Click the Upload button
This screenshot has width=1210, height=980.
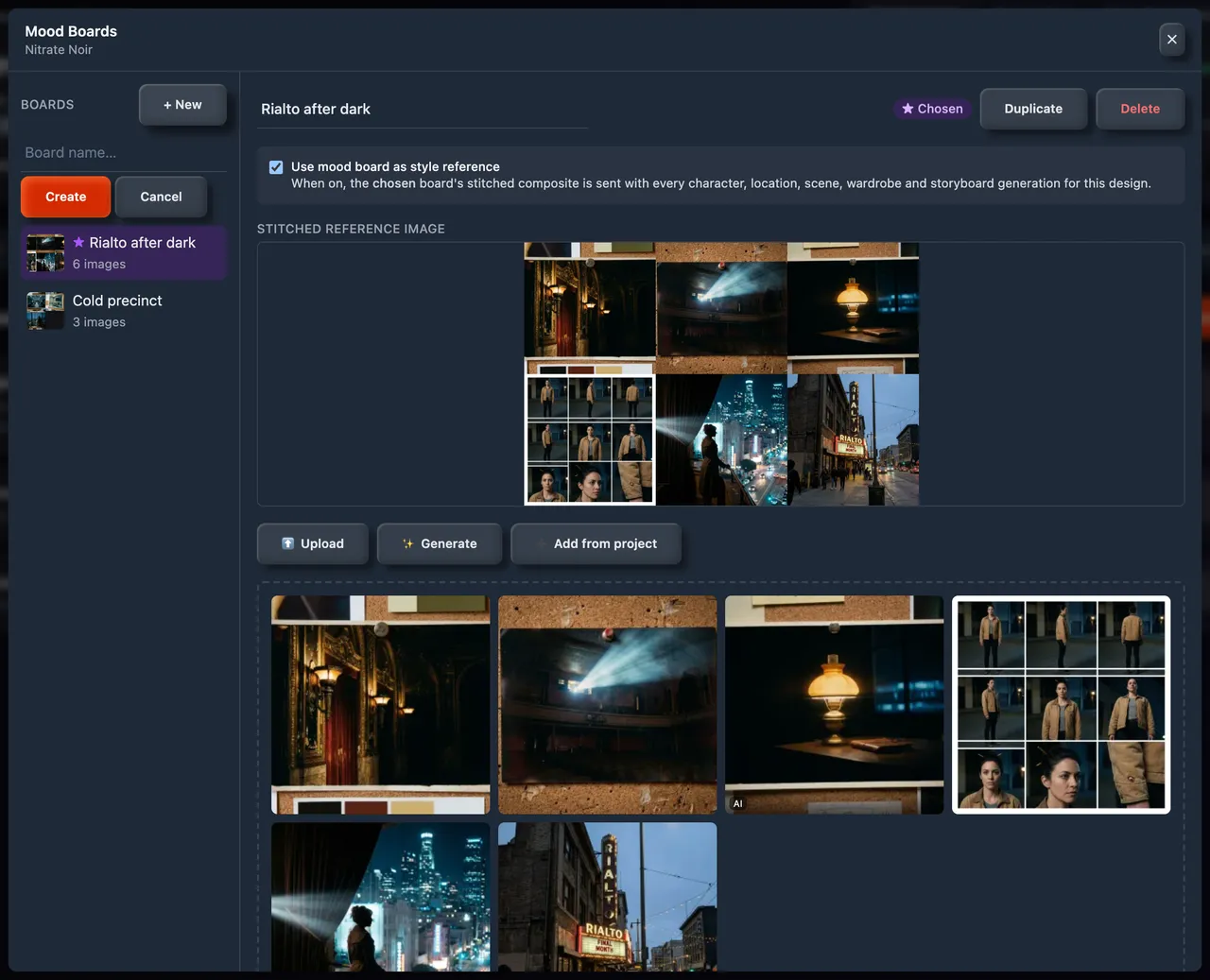[313, 543]
